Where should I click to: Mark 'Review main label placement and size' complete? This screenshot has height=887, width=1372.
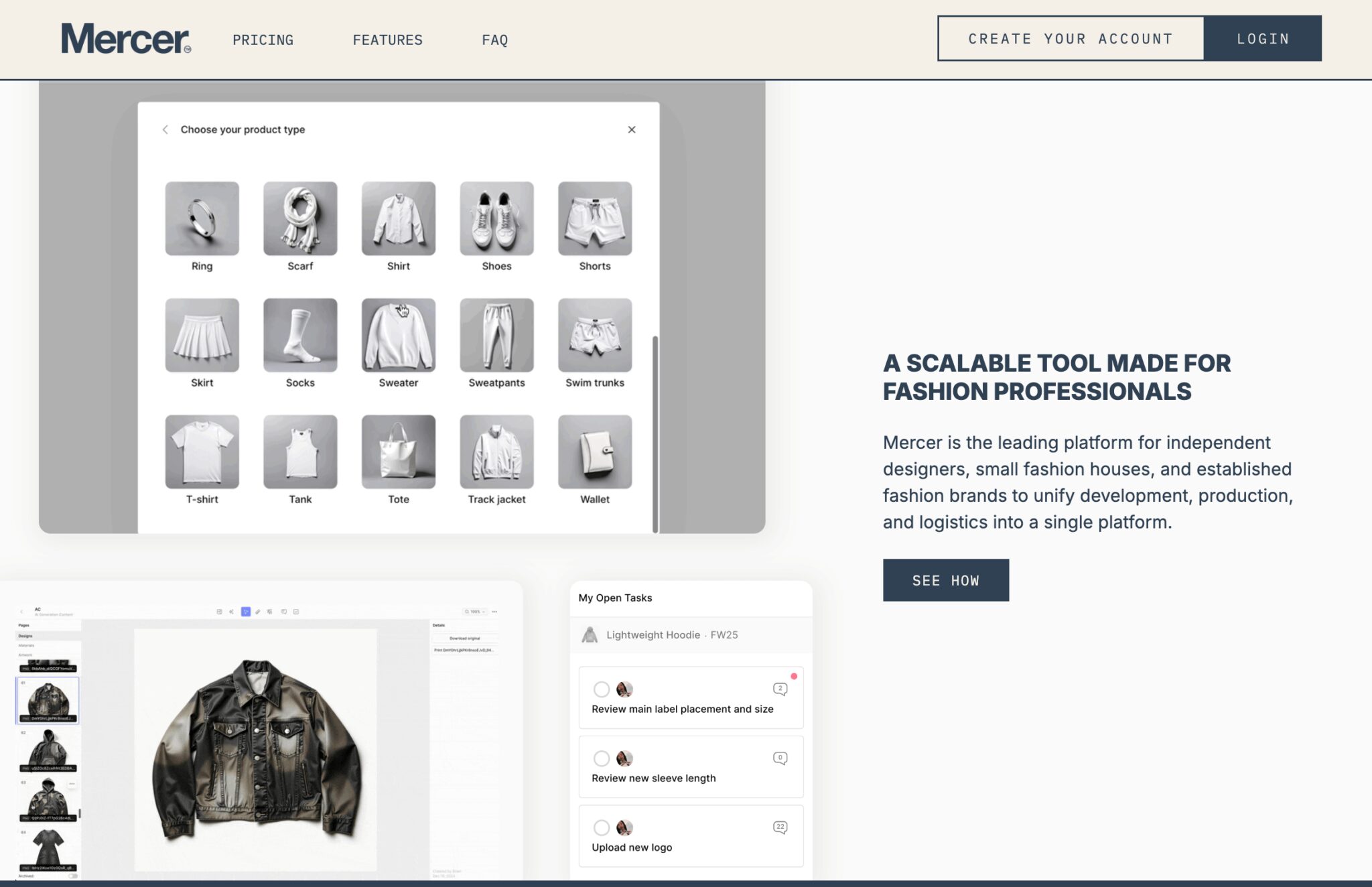pos(601,689)
